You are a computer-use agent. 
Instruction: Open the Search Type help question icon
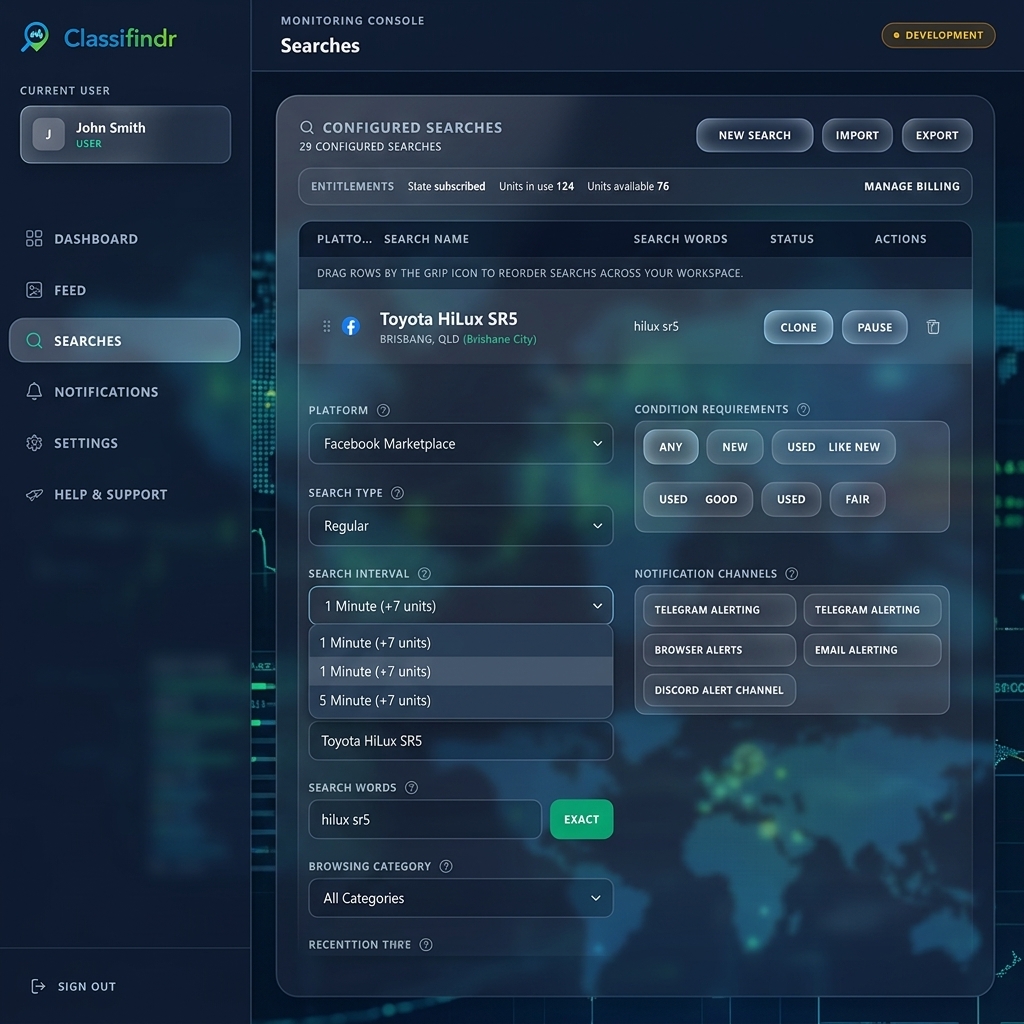397,493
